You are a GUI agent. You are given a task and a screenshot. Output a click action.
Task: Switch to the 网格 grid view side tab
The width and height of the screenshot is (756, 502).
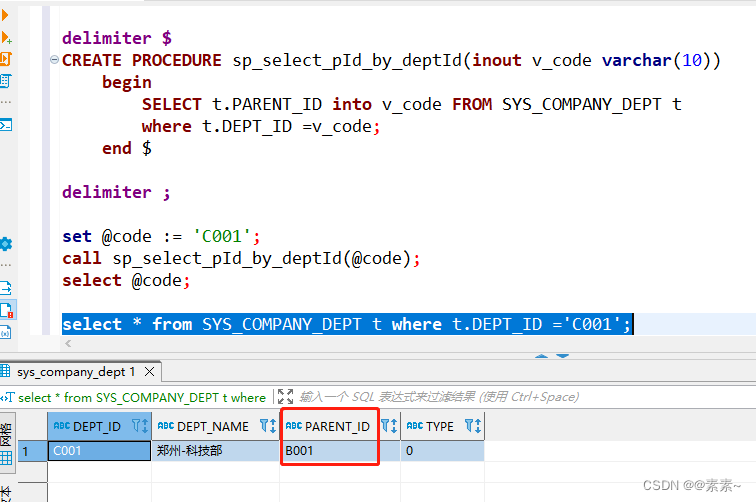7,444
